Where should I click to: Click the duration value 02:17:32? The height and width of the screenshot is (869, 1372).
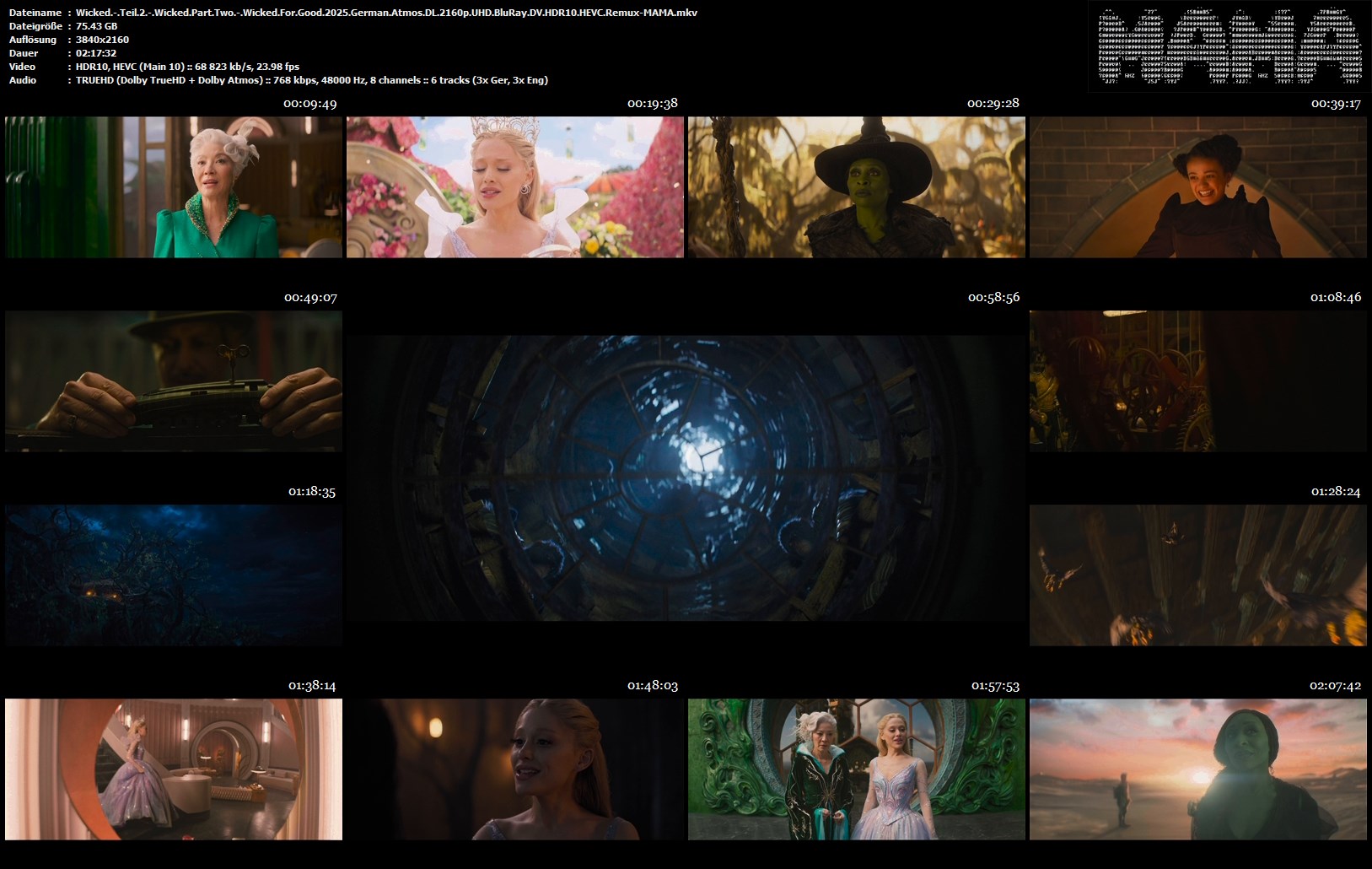[96, 53]
